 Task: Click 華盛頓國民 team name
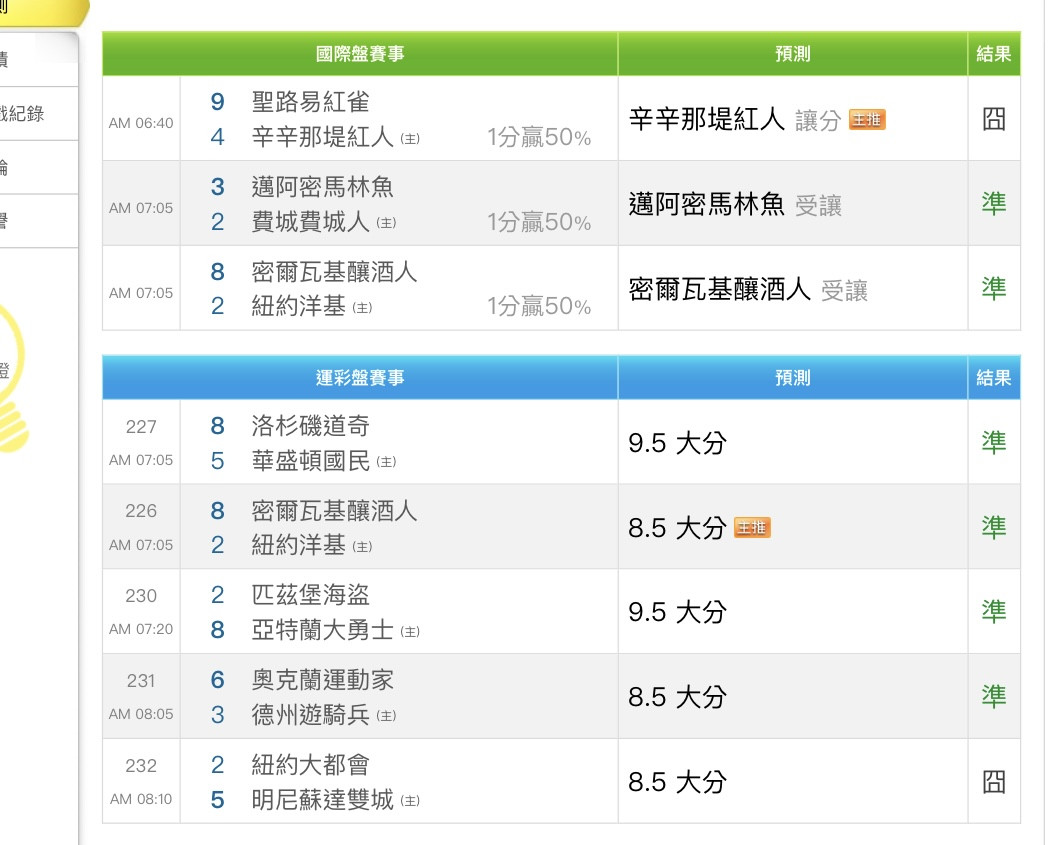click(x=310, y=461)
